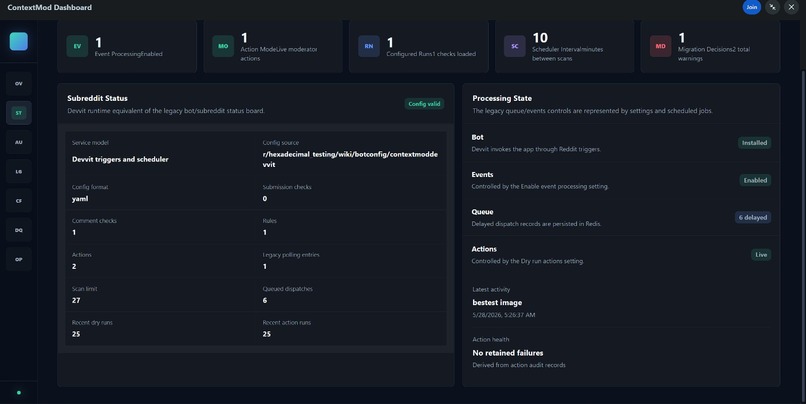Click the Queued dispatches value 6
This screenshot has height=404, width=806.
(x=265, y=300)
